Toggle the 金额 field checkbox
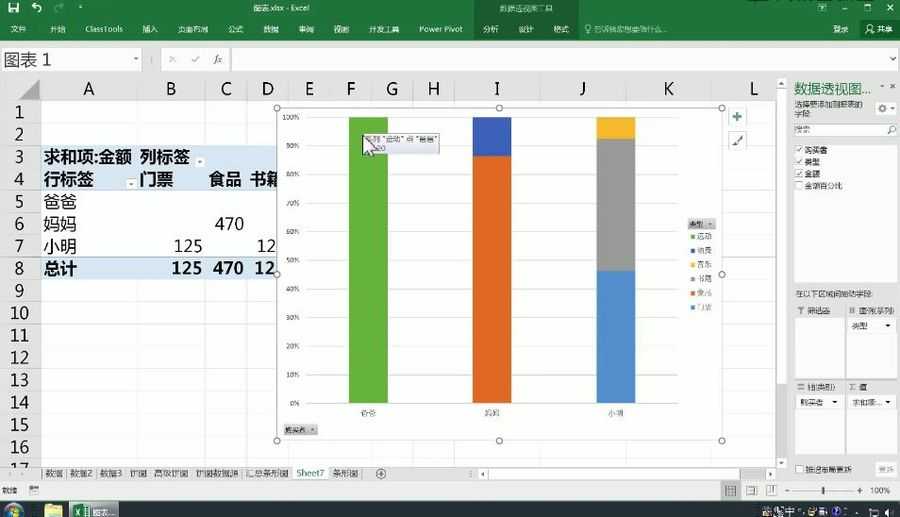Screen dimensions: 900x517 [799, 173]
